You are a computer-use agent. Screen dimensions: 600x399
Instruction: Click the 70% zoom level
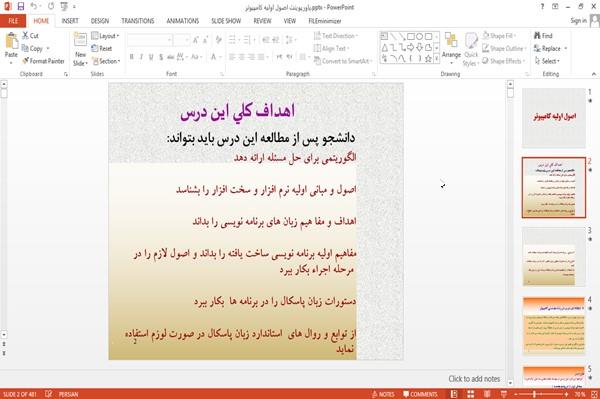(x=579, y=394)
